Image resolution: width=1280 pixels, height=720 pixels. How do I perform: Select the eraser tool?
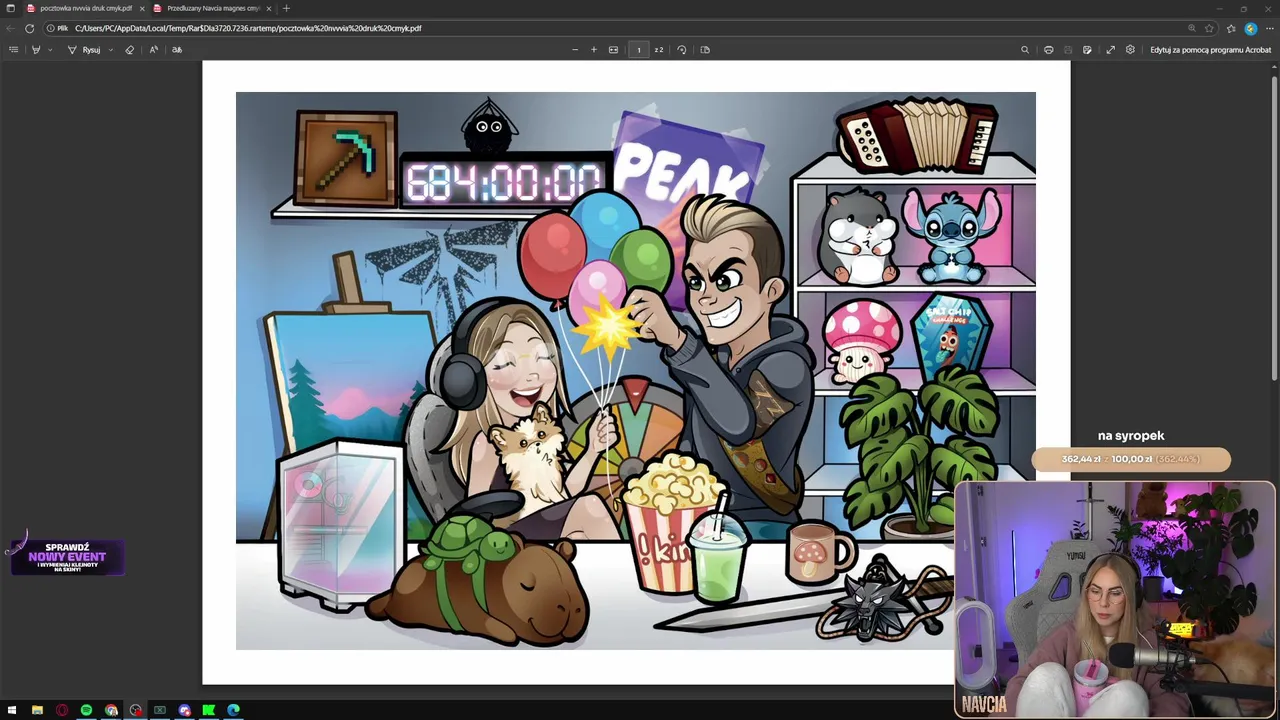tap(129, 50)
